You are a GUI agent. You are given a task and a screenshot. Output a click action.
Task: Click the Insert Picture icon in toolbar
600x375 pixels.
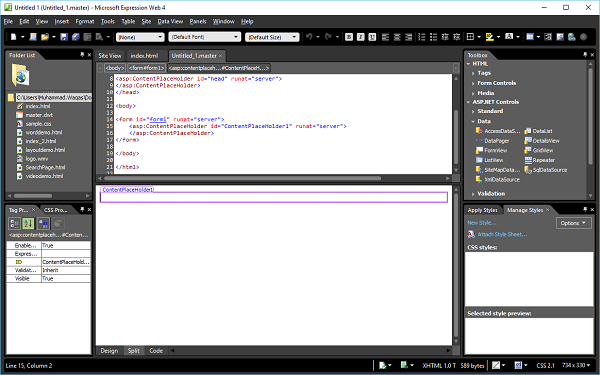coord(560,37)
